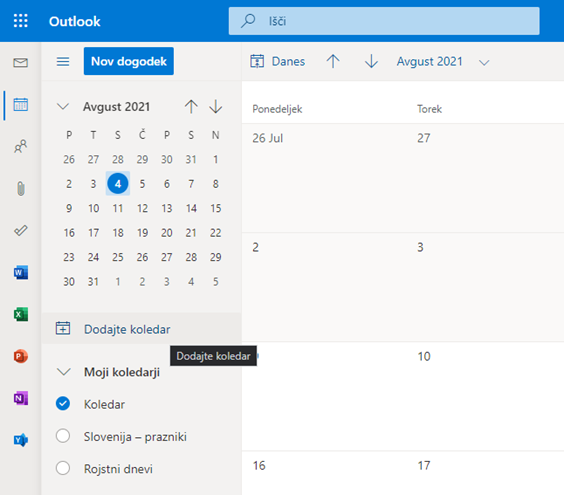Screen dimensions: 564x495
Task: Go to next month in mini calendar
Action: tap(215, 107)
